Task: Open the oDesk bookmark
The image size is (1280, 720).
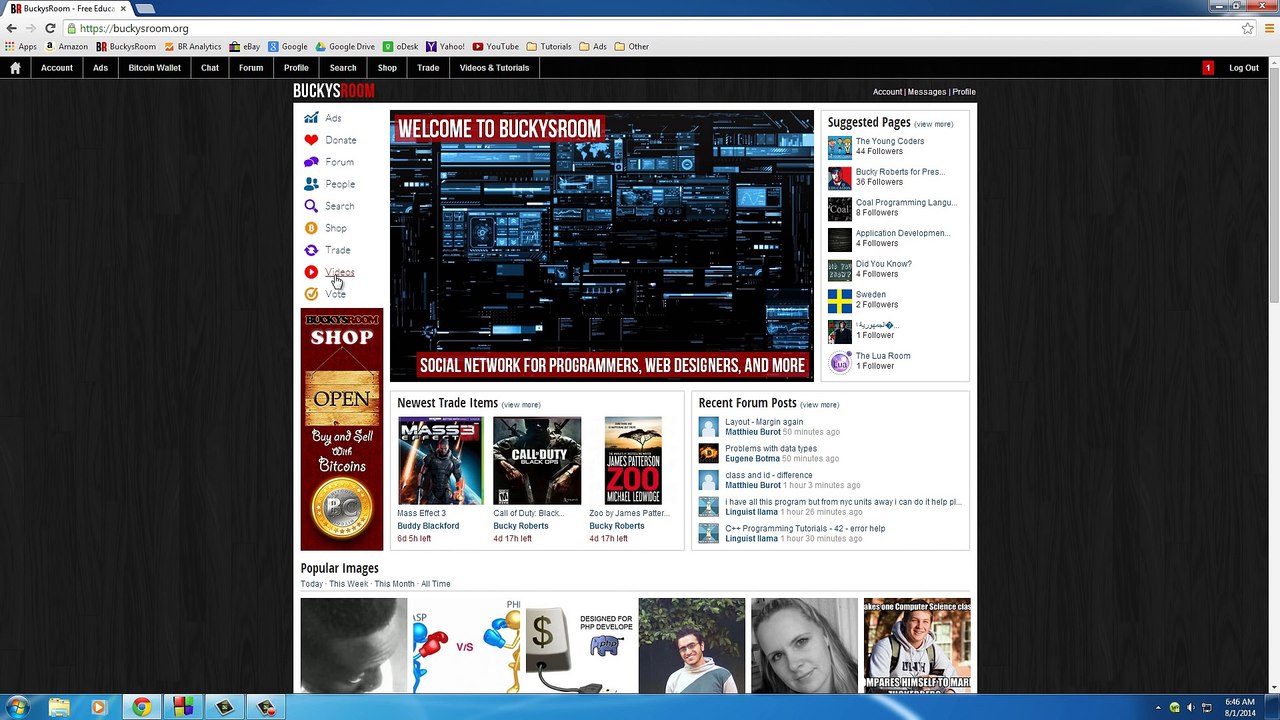Action: pos(400,46)
